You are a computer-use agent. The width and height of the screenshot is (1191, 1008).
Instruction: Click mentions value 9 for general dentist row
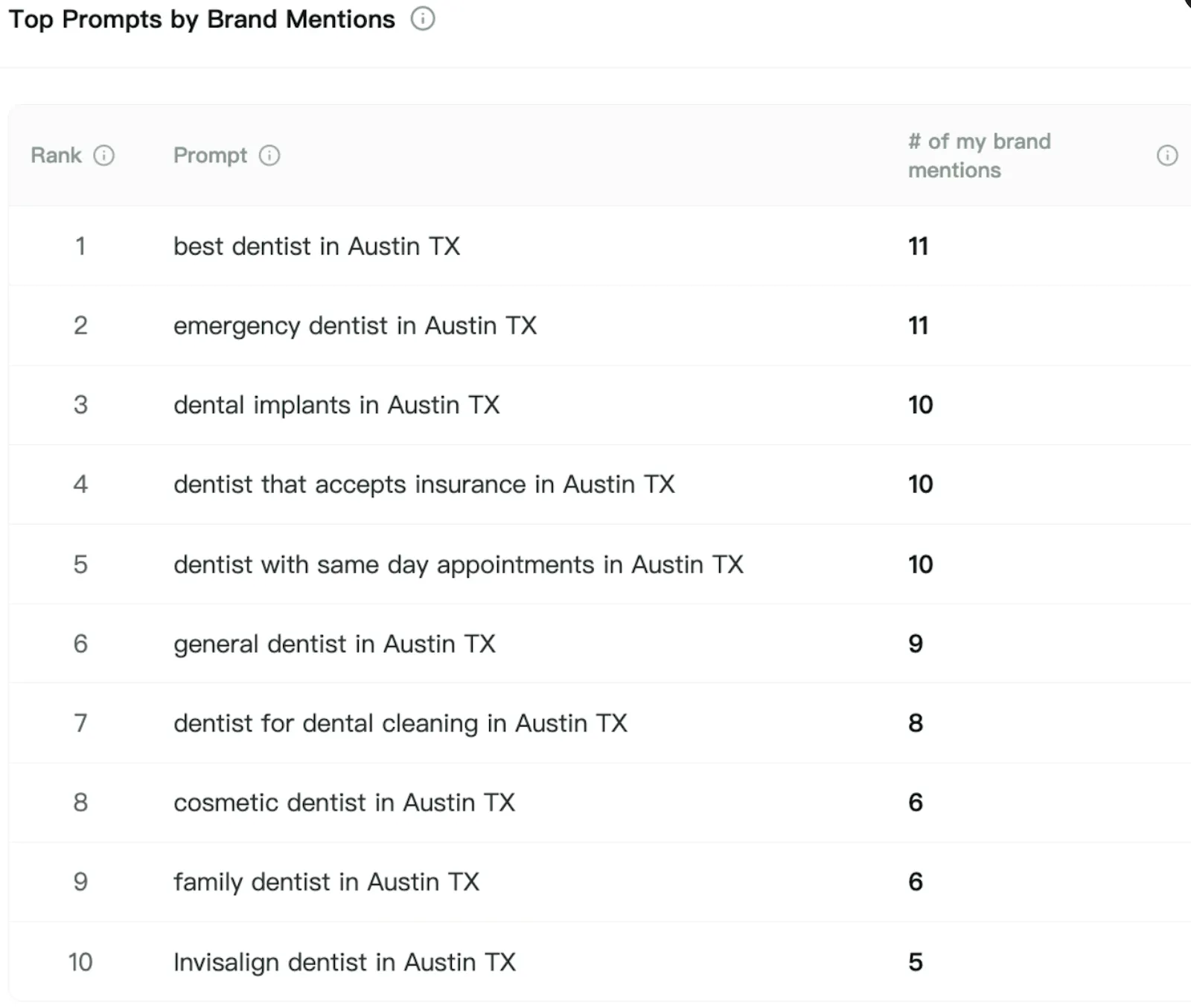pyautogui.click(x=916, y=643)
